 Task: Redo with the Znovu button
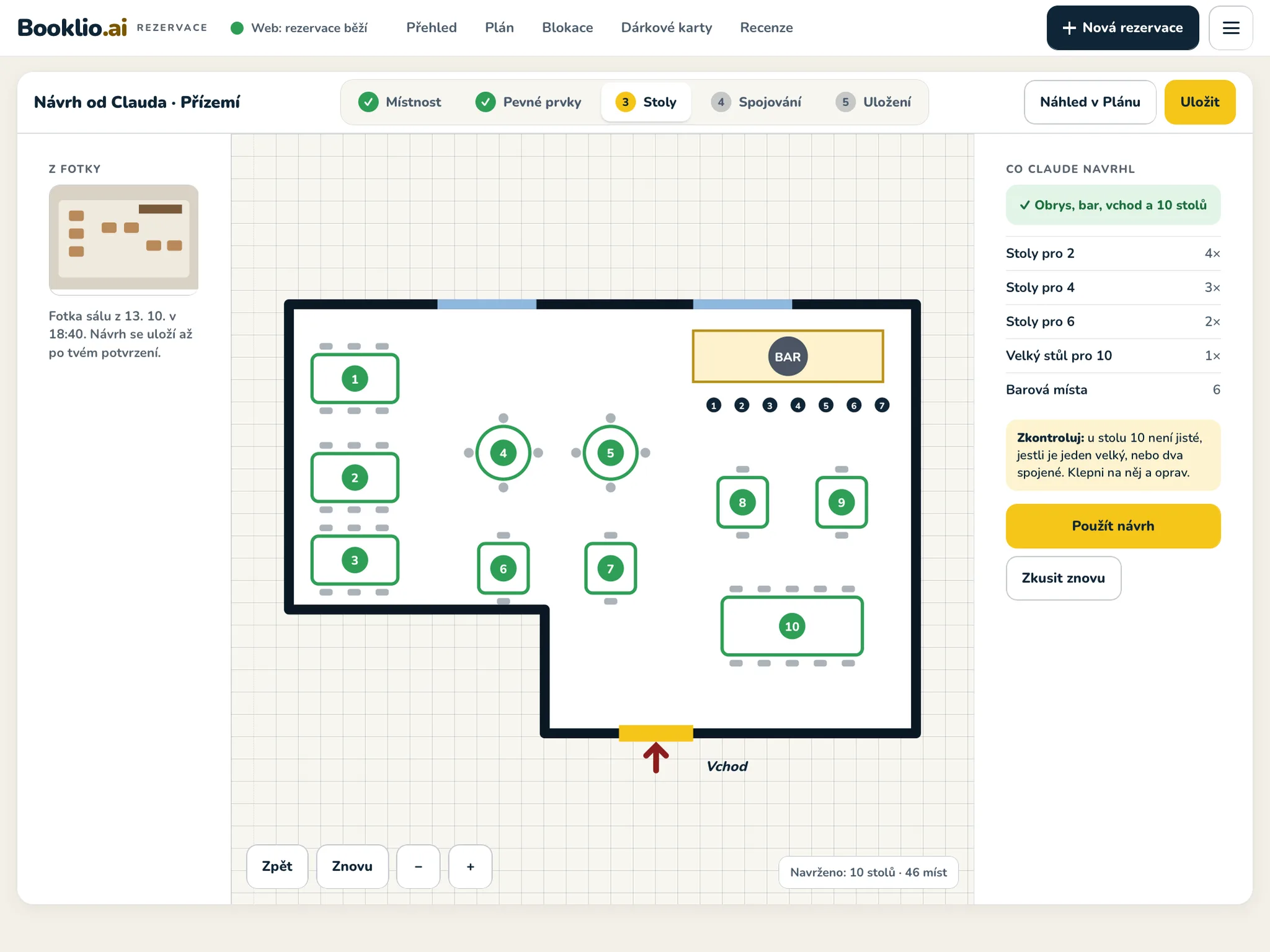352,866
